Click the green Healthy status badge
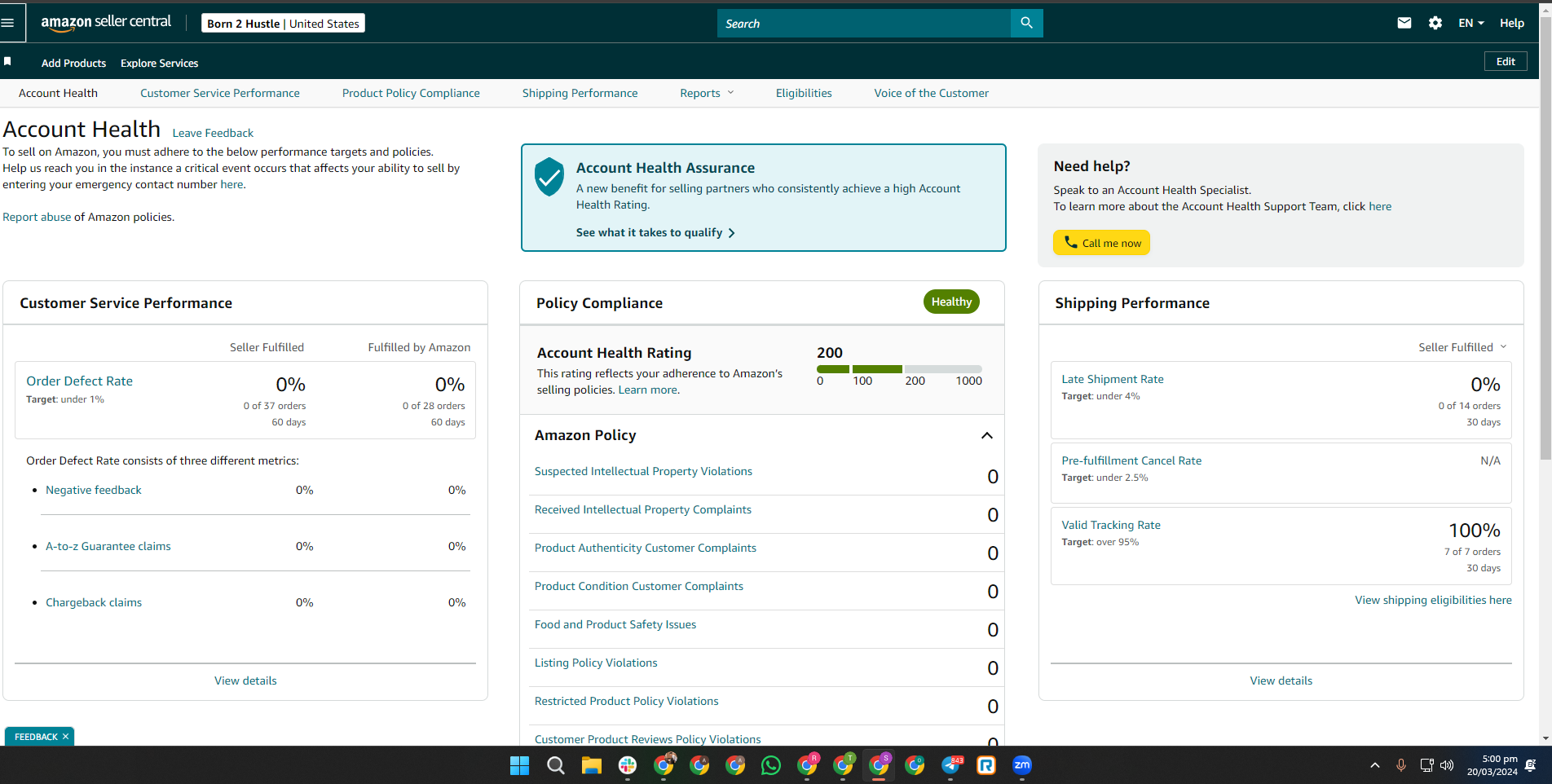Screen dimensions: 1552x784 951,302
